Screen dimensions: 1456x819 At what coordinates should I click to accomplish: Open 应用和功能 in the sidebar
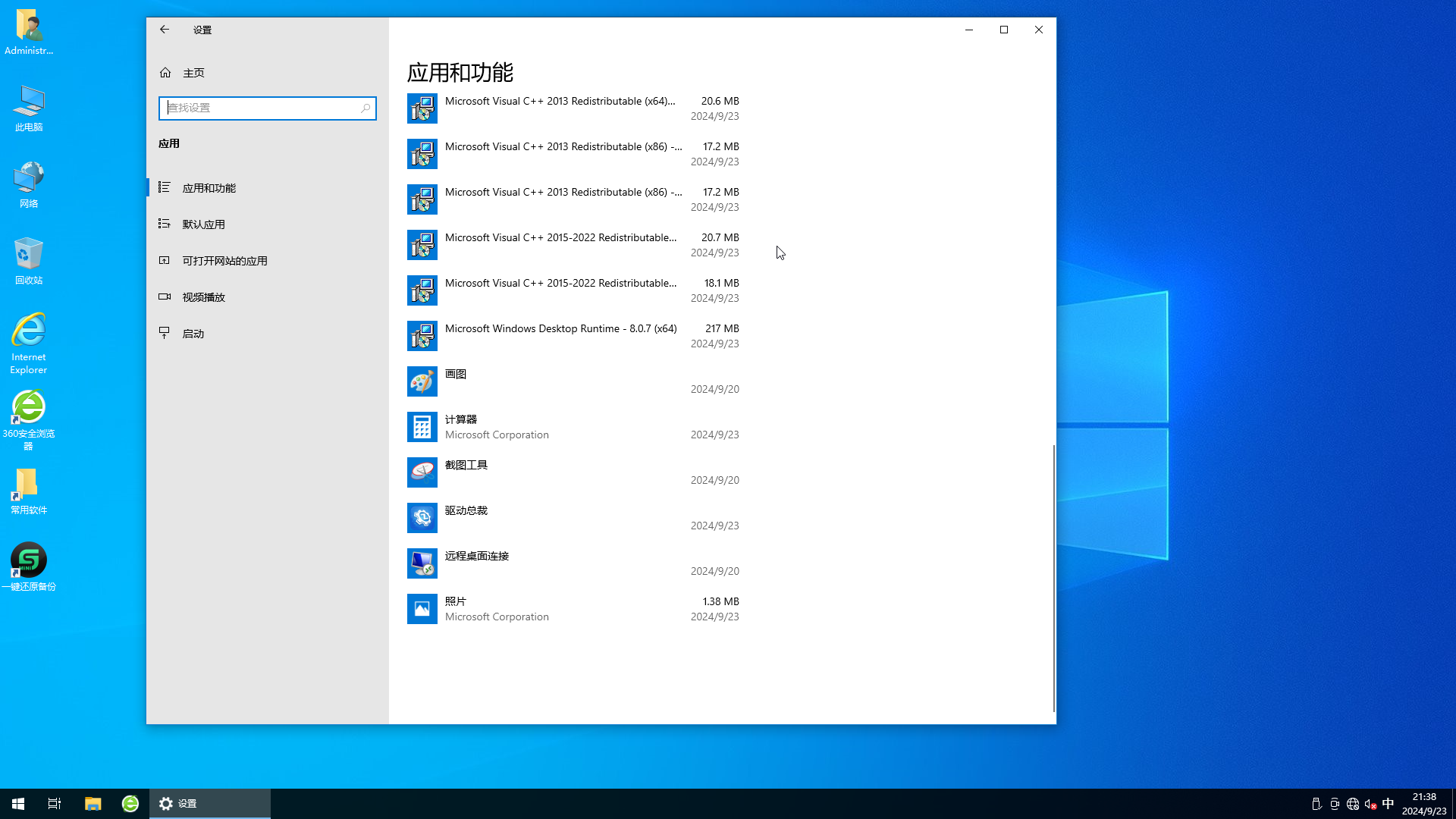coord(268,188)
